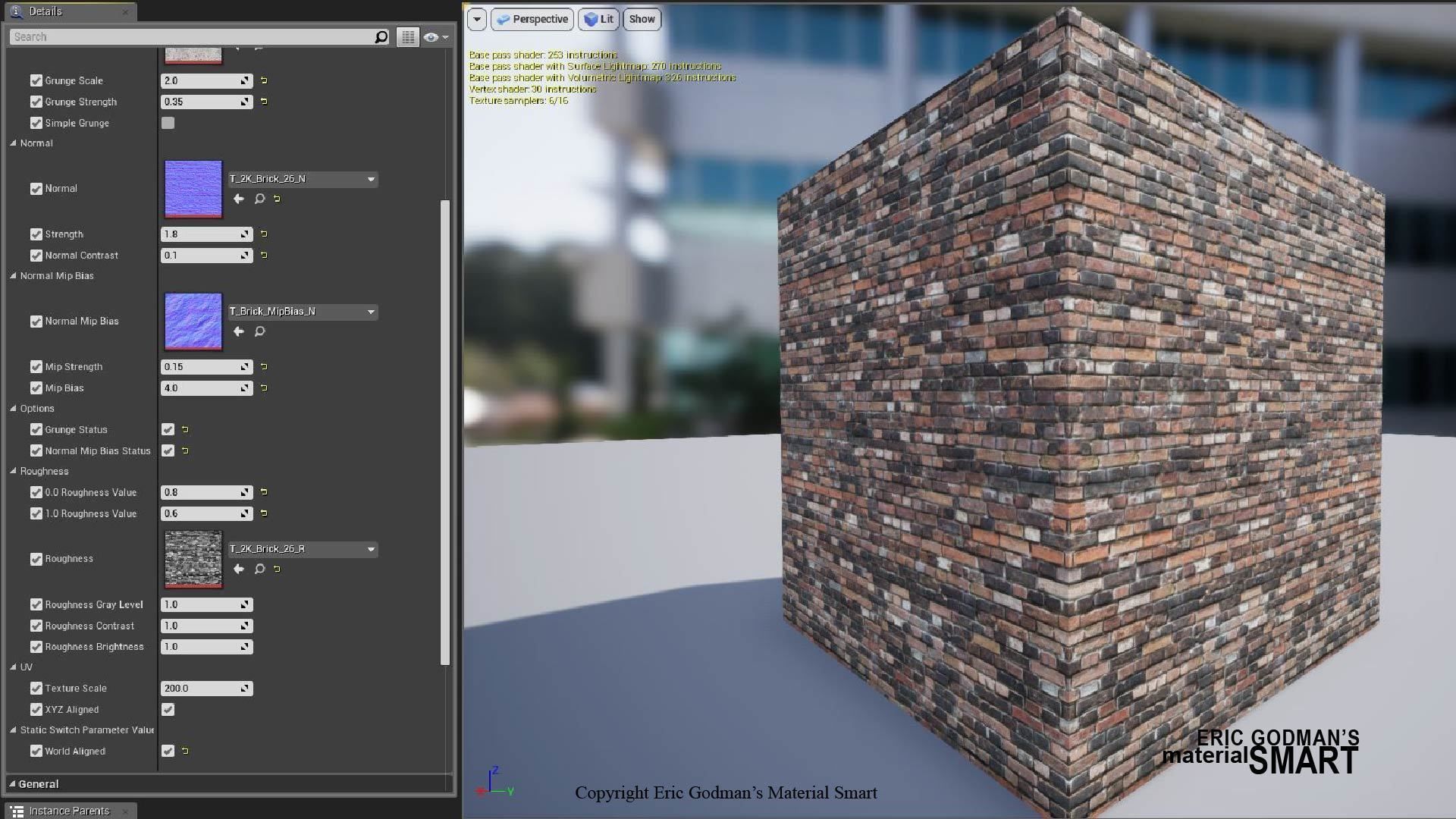Toggle Grunge Scale override checkbox
The image size is (1456, 819).
pos(36,80)
